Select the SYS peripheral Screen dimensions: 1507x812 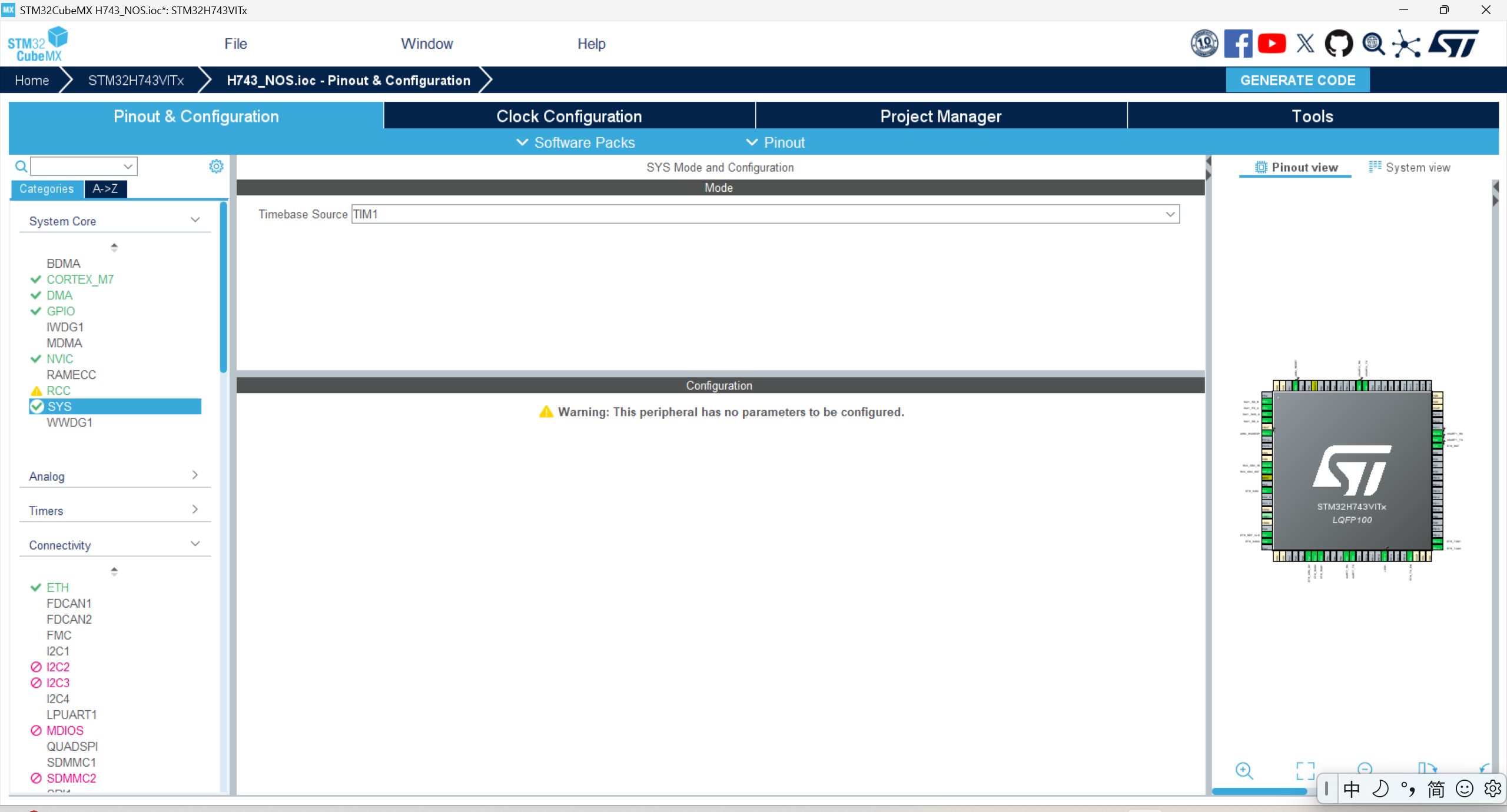pos(115,406)
